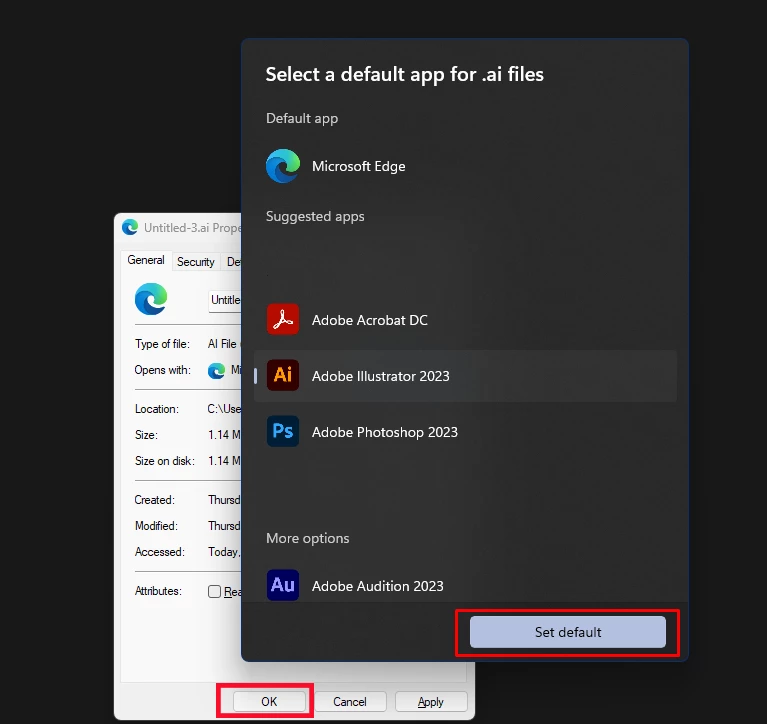Click the 'Accessed:' label

point(159,552)
